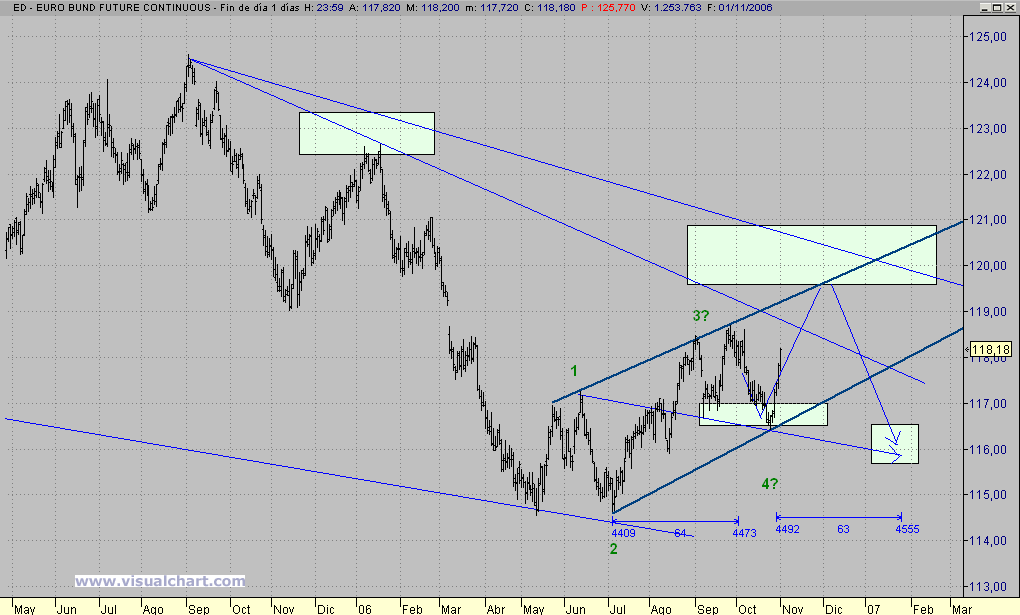Close the Euro Bund chart window

1009,7
